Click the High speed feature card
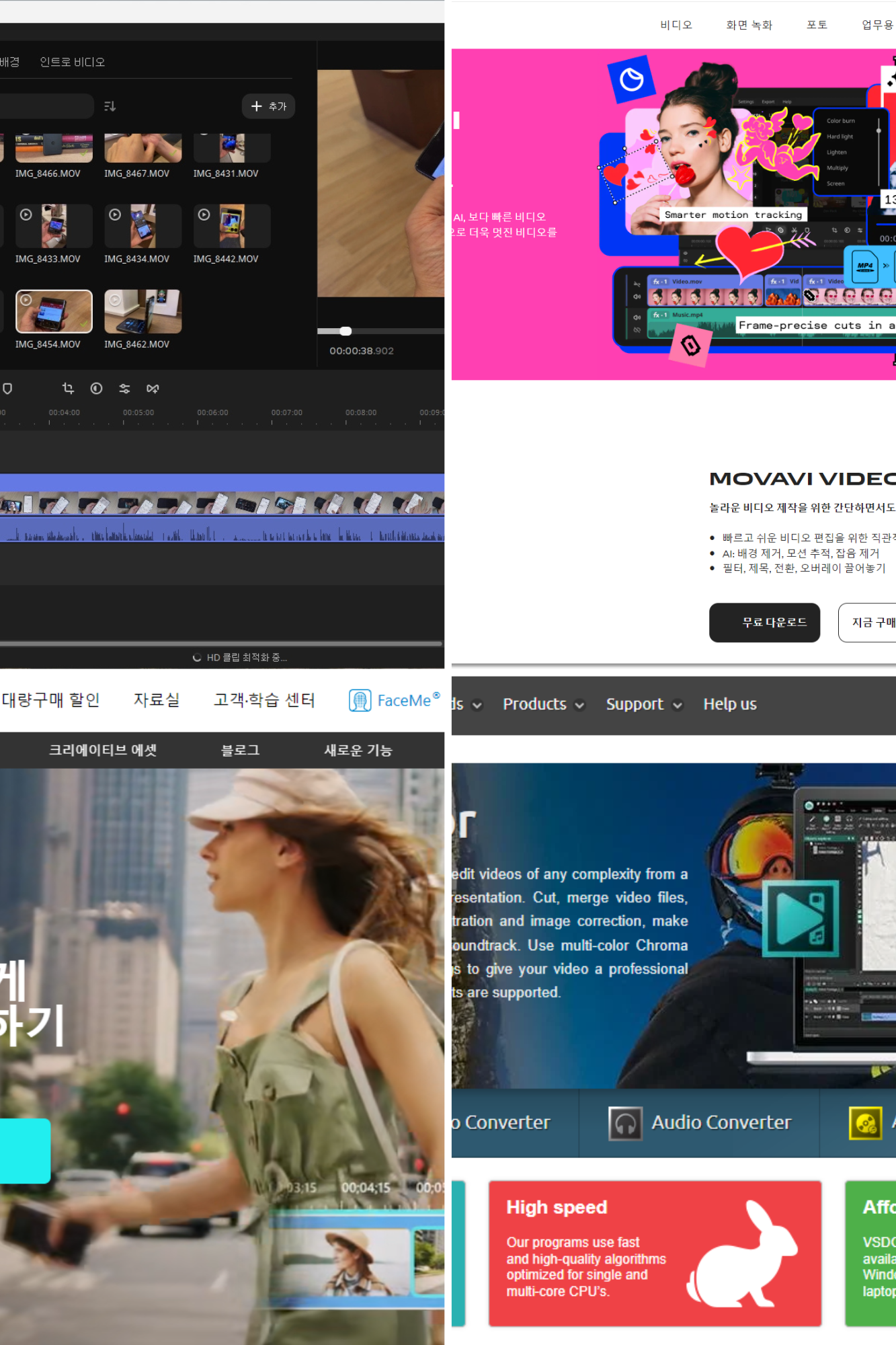This screenshot has width=896, height=1345. 655,1254
